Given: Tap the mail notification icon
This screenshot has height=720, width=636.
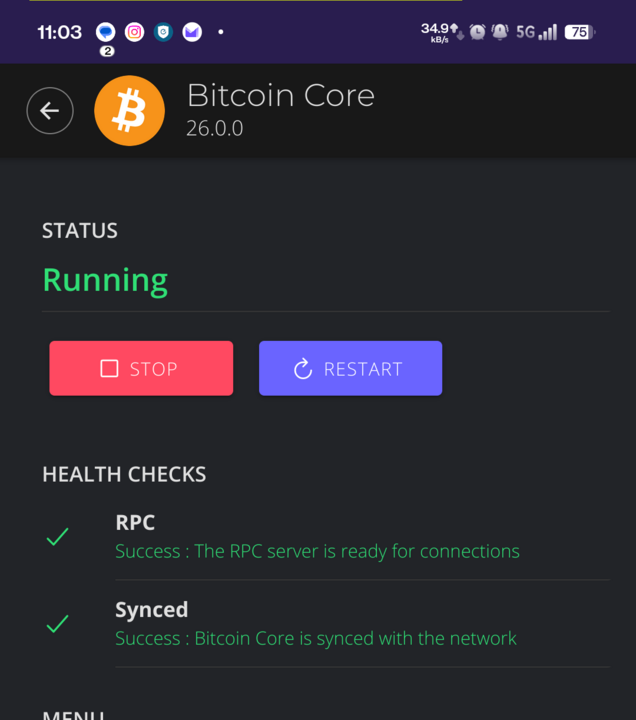Looking at the screenshot, I should point(192,32).
